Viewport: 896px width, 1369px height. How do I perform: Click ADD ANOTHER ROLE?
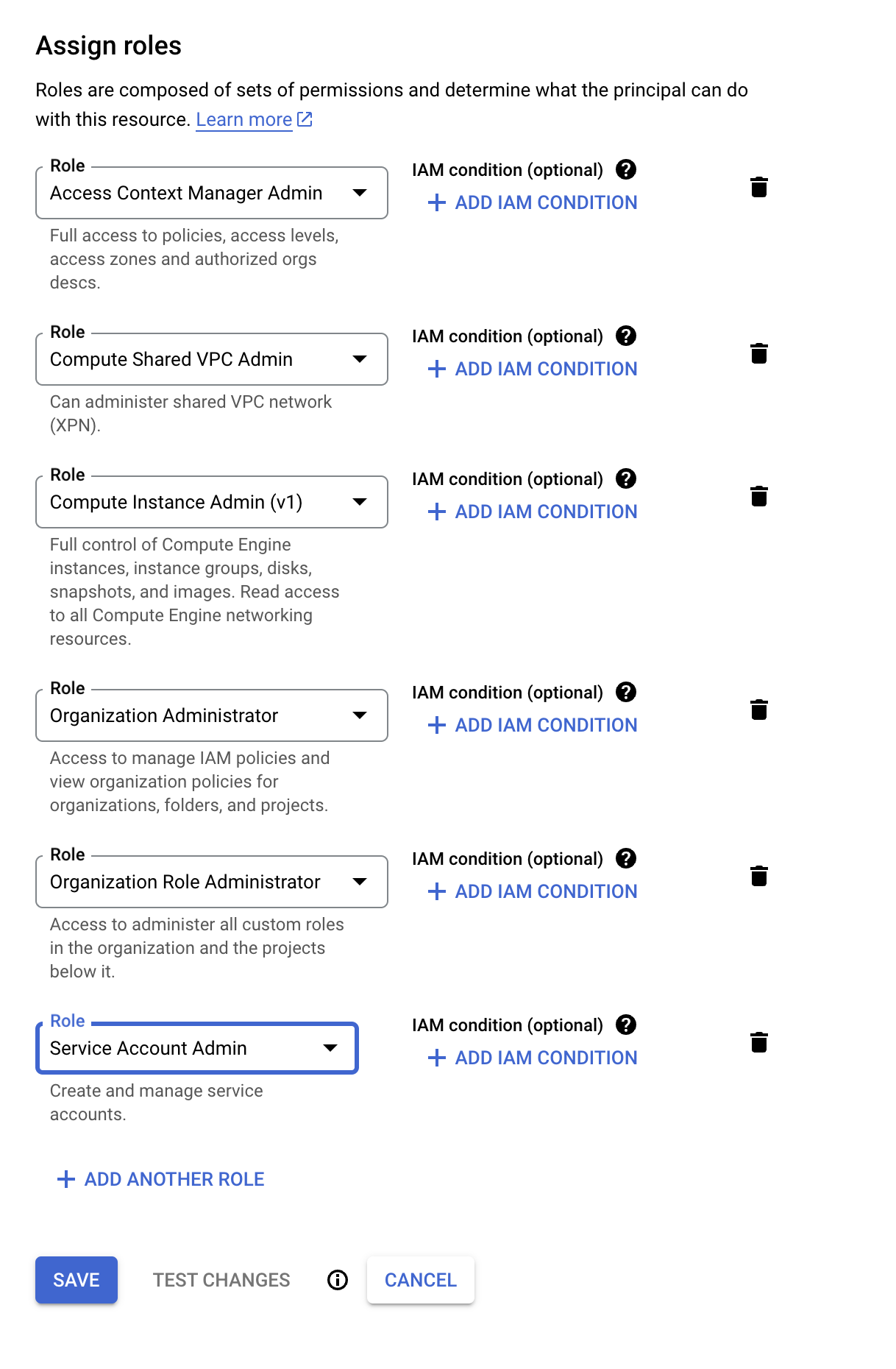pyautogui.click(x=160, y=1178)
